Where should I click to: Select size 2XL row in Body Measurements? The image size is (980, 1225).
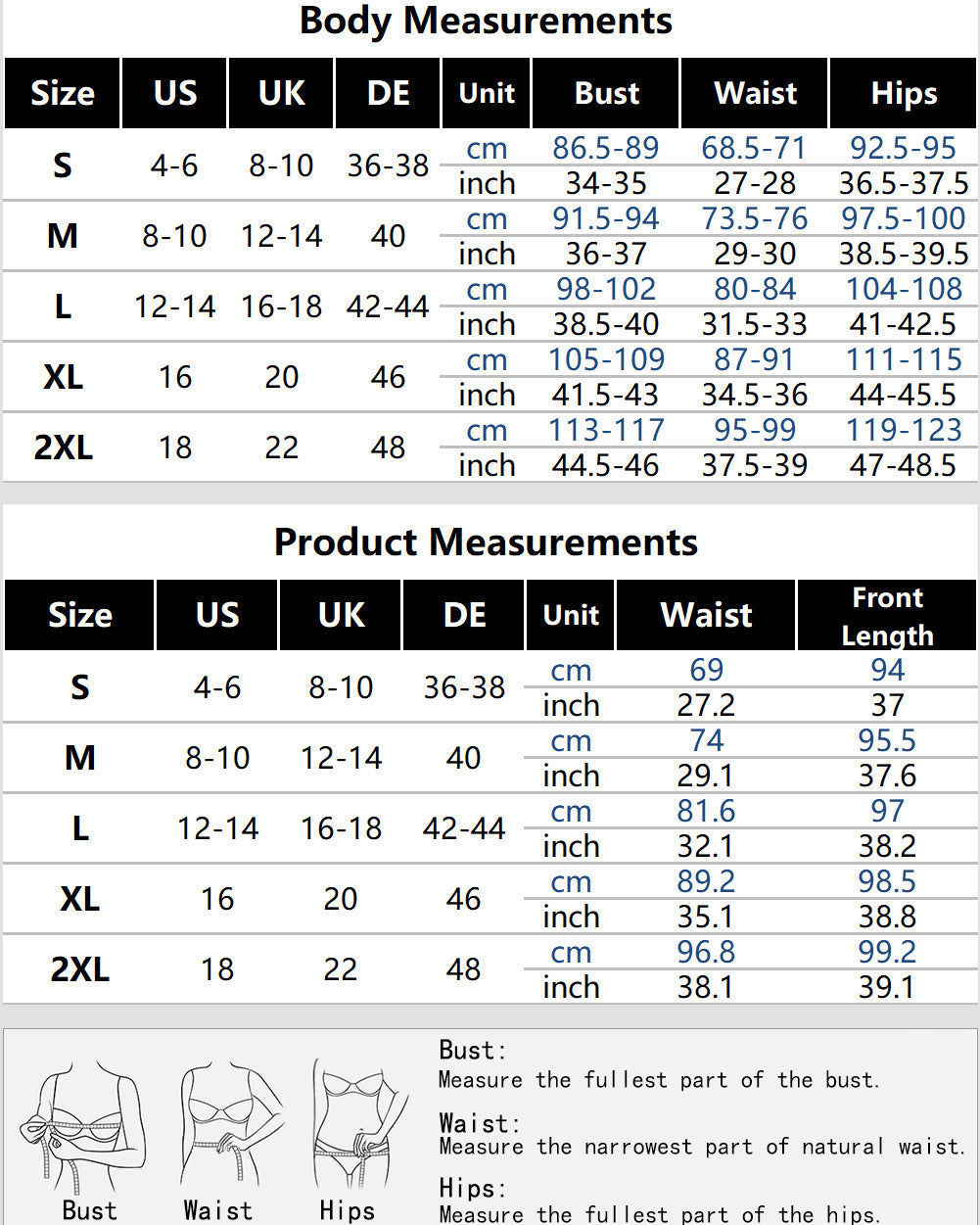click(490, 448)
